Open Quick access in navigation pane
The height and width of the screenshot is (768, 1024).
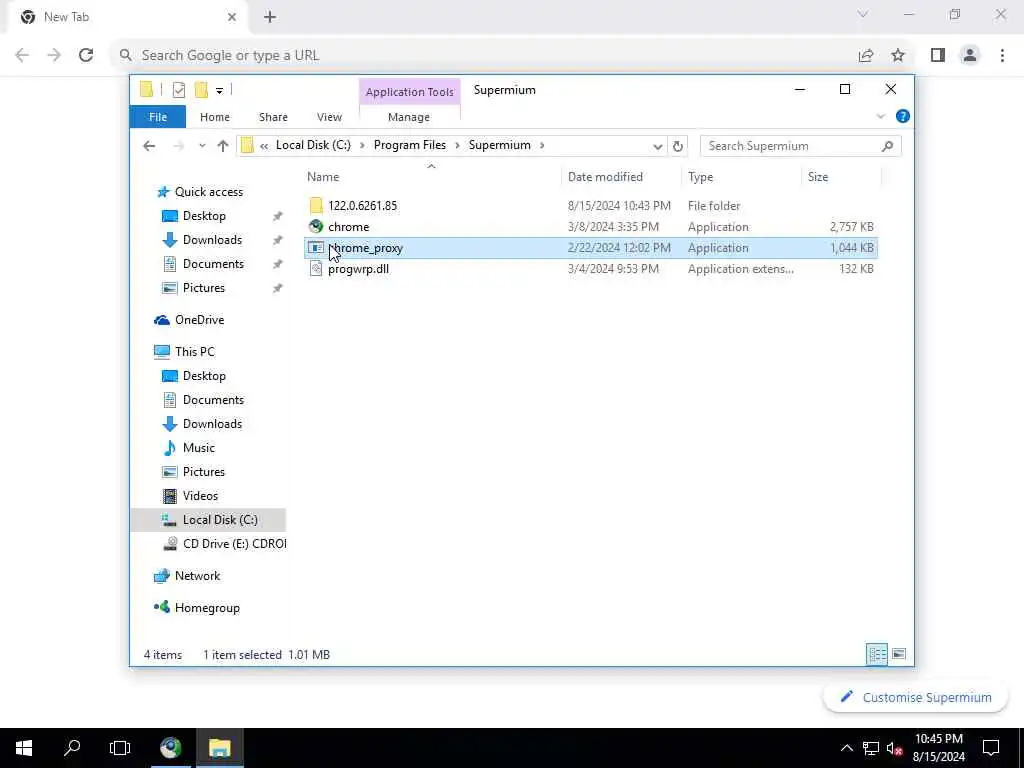tap(208, 192)
